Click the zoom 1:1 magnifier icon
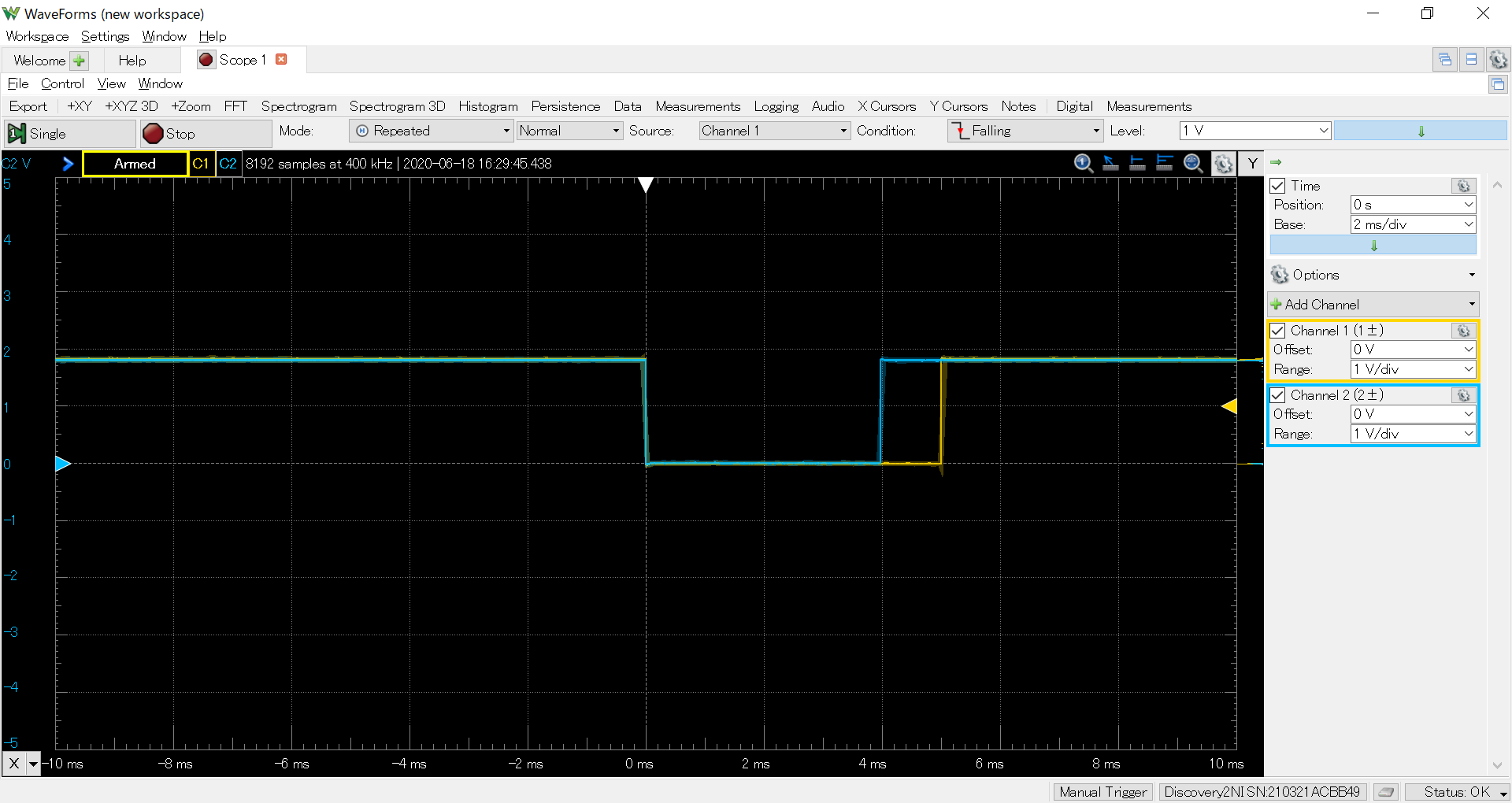The height and width of the screenshot is (803, 1512). pyautogui.click(x=1084, y=163)
